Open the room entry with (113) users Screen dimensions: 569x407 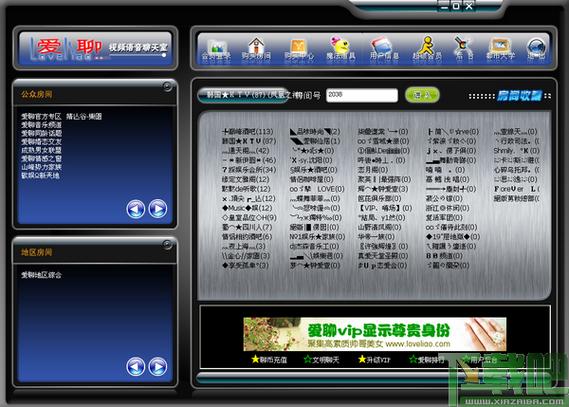(247, 131)
